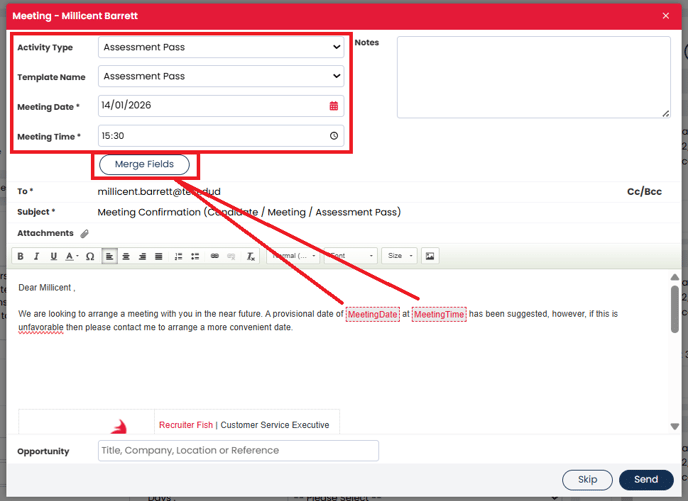Open the Activity Type dropdown
The width and height of the screenshot is (688, 501).
click(x=221, y=47)
